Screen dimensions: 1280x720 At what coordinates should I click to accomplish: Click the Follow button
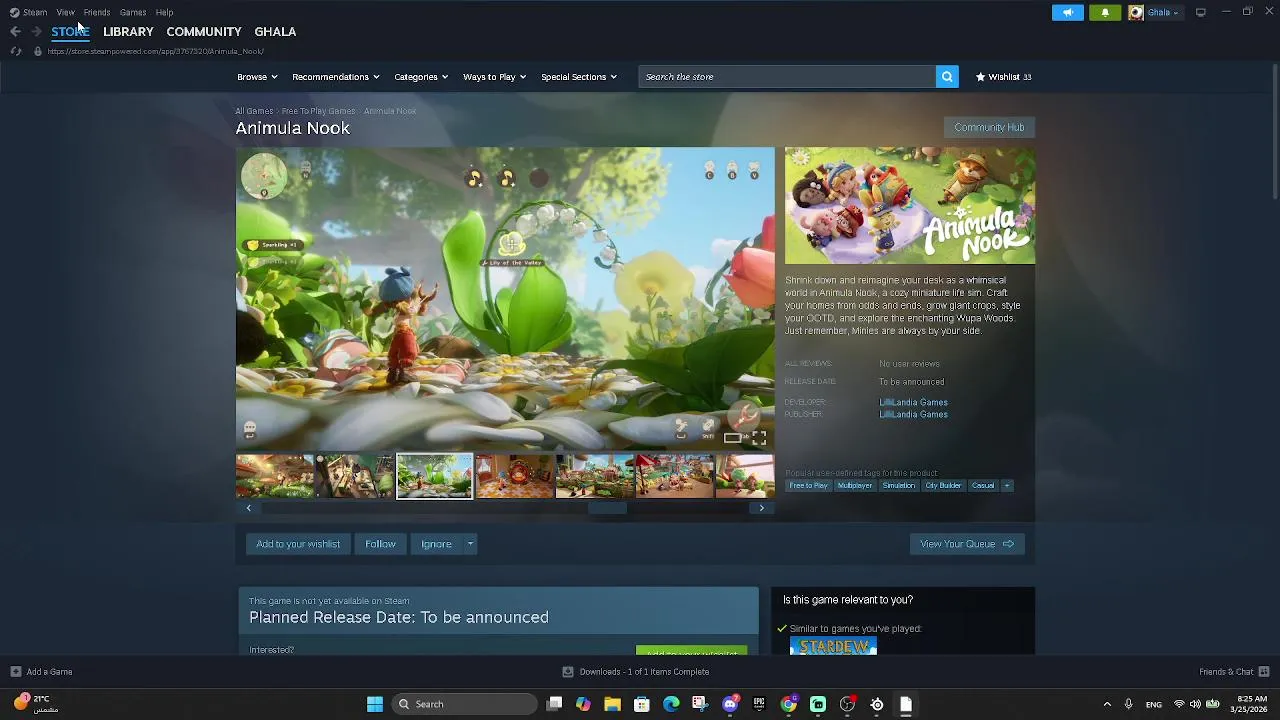point(380,544)
